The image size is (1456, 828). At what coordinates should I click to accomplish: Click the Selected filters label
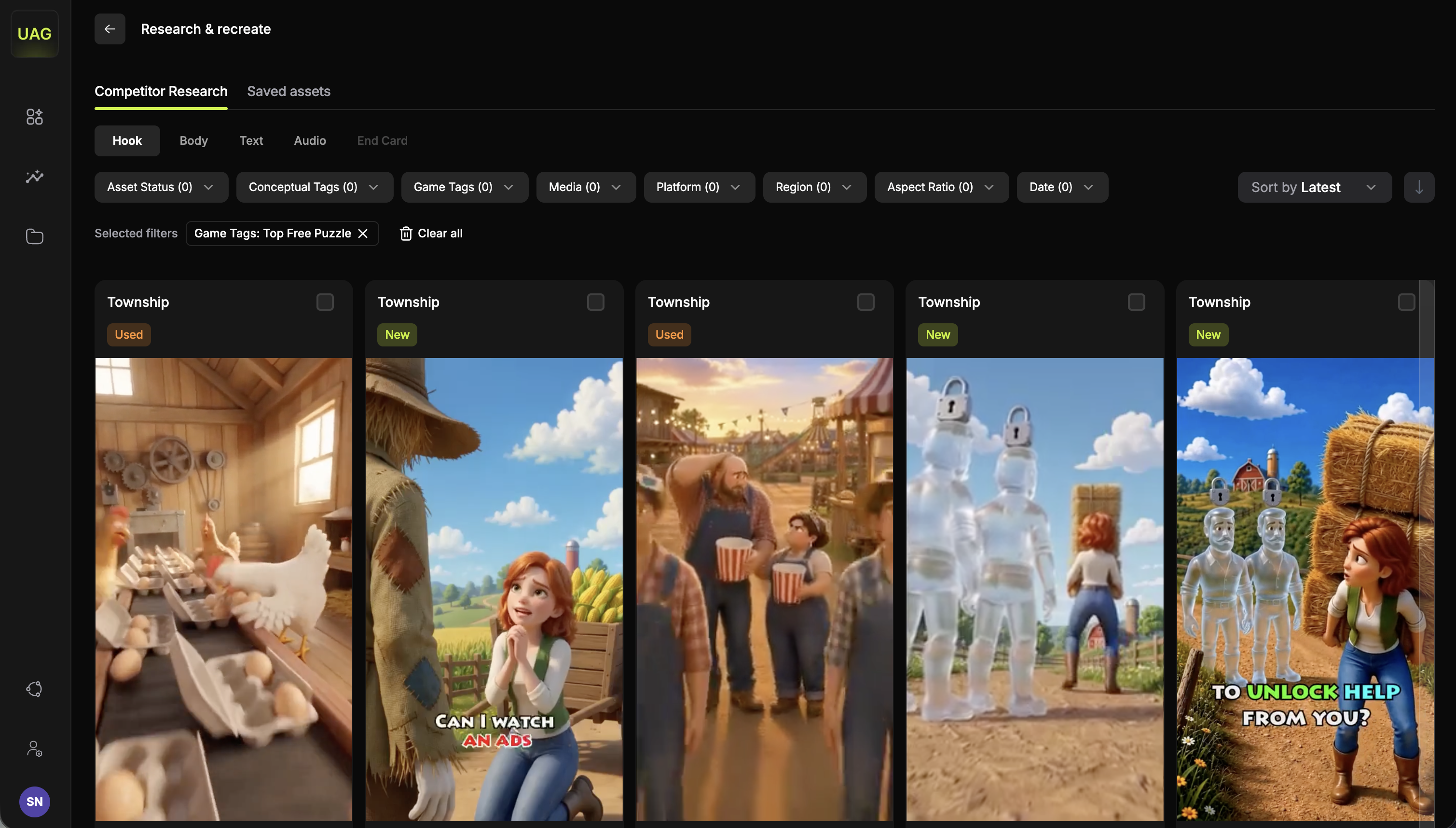tap(136, 234)
